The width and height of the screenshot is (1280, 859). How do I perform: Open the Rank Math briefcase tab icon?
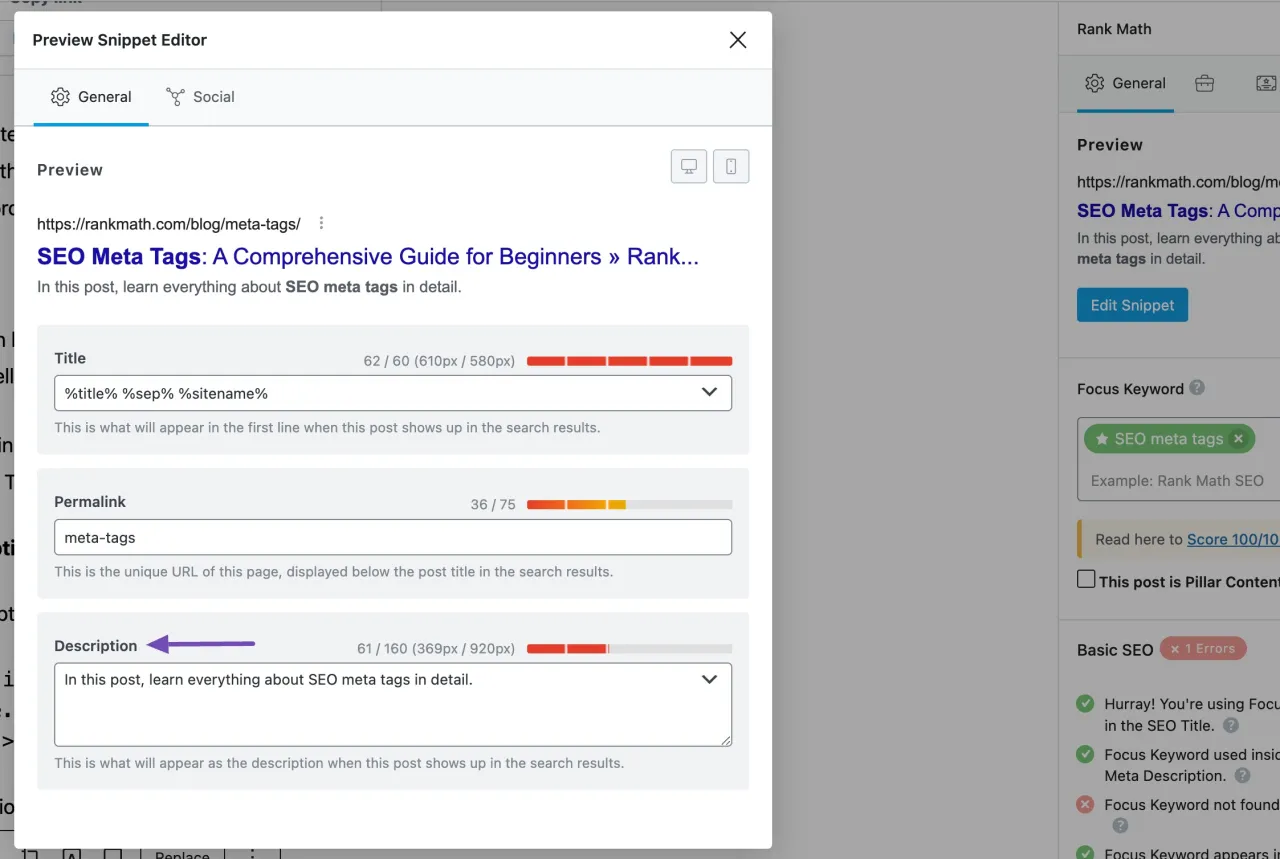1204,84
